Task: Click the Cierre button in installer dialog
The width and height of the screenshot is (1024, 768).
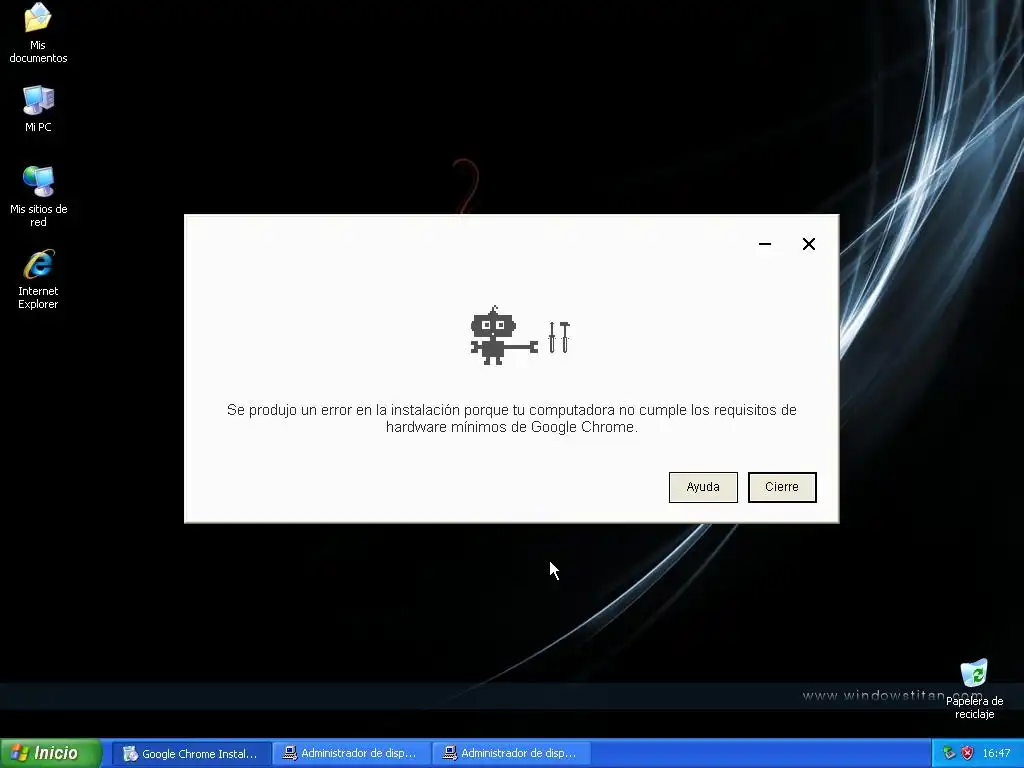Action: [782, 487]
